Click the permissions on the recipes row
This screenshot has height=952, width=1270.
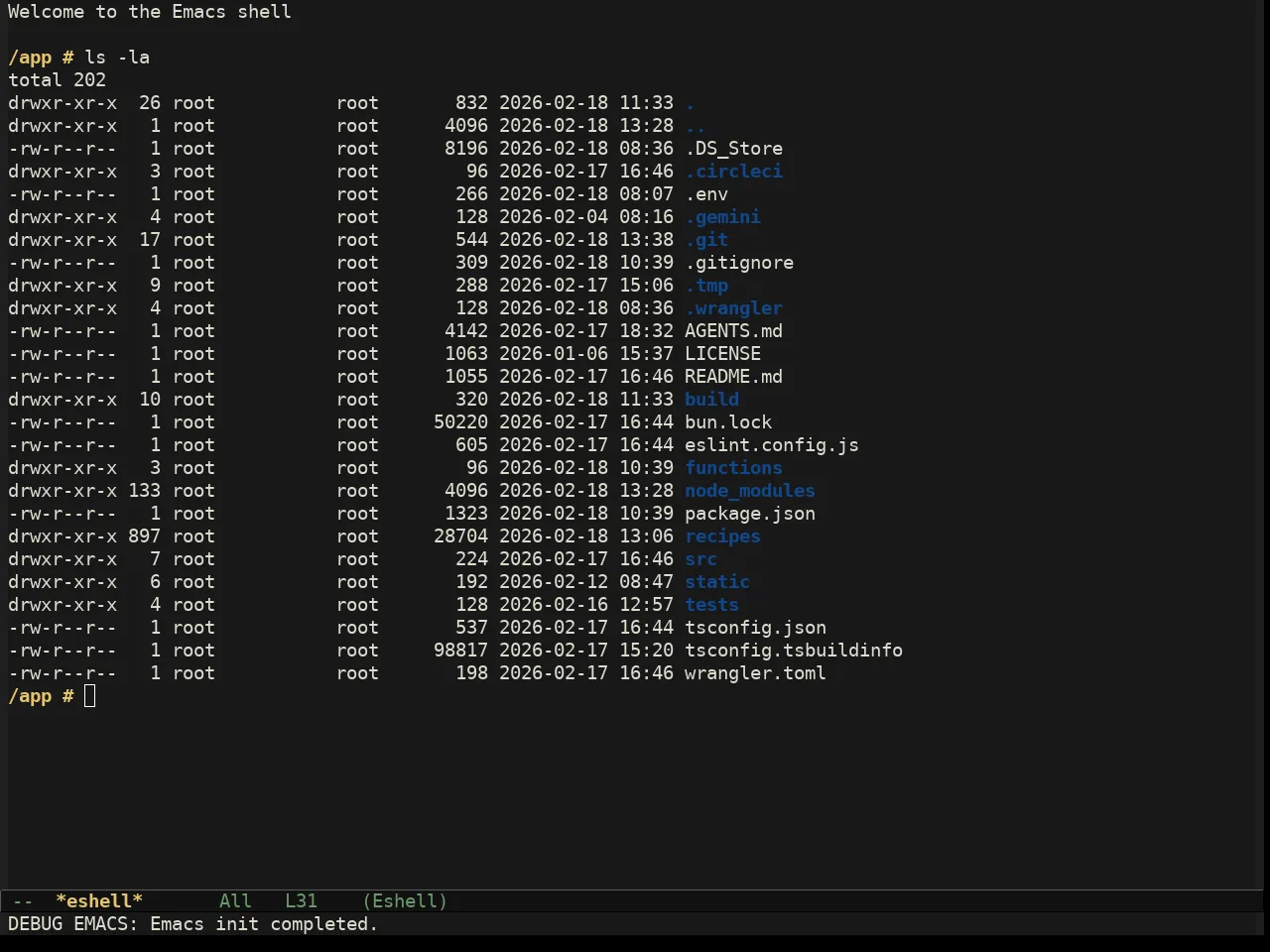click(63, 535)
